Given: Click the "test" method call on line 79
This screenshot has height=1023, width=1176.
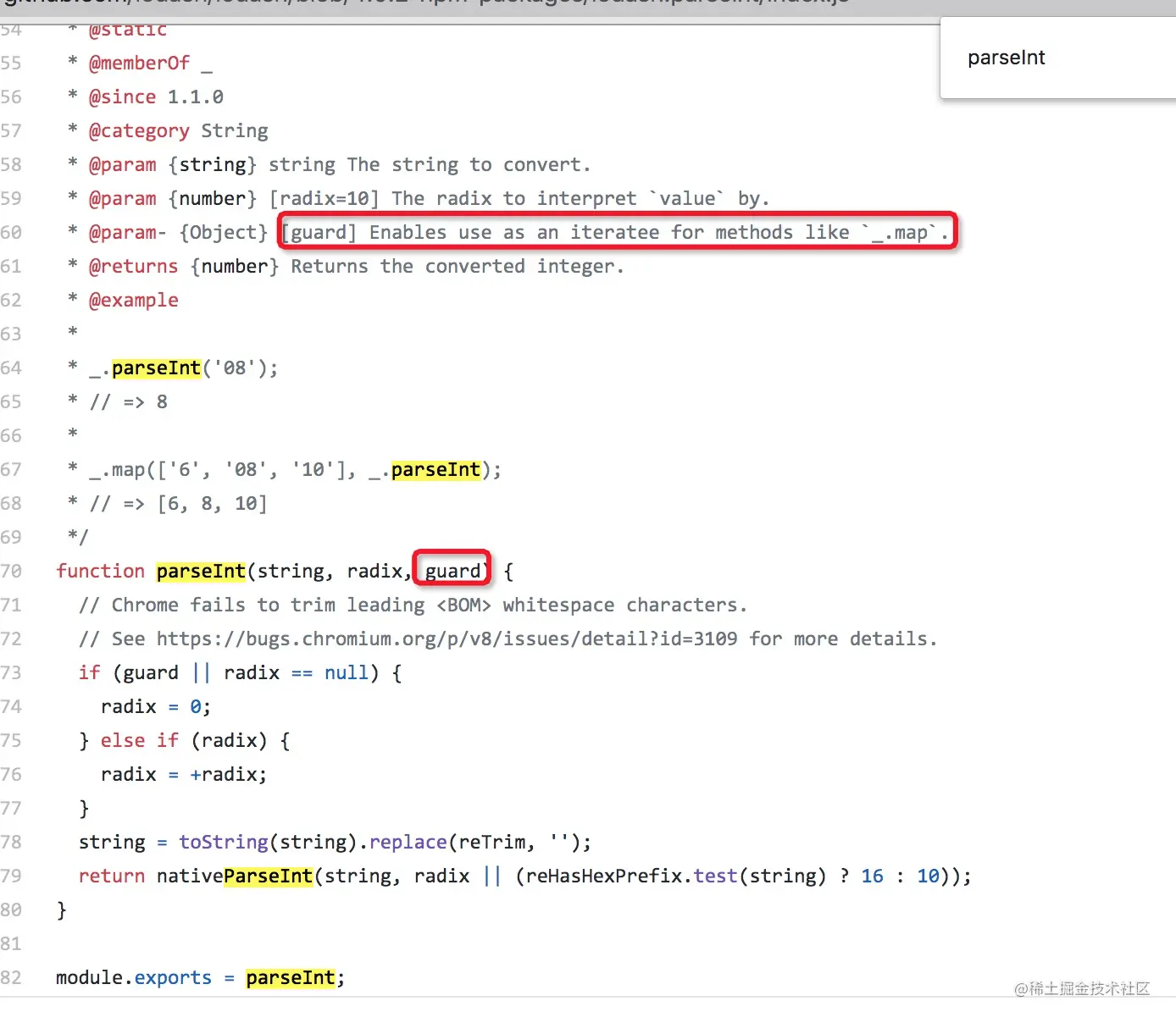Looking at the screenshot, I should tap(716, 876).
